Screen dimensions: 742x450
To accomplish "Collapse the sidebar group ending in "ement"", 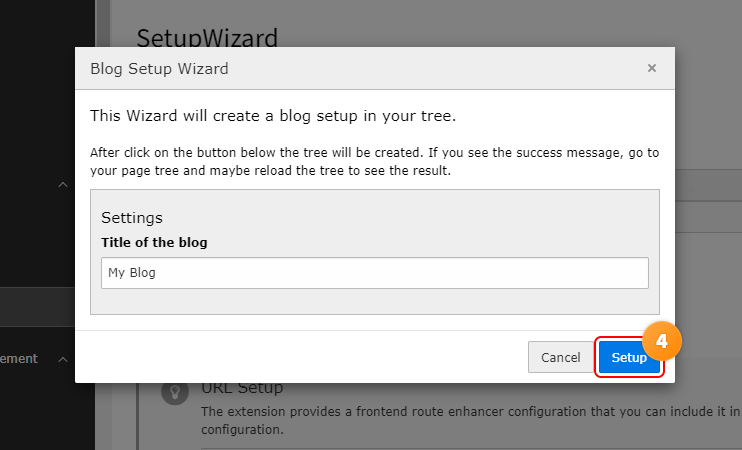I will [x=63, y=359].
